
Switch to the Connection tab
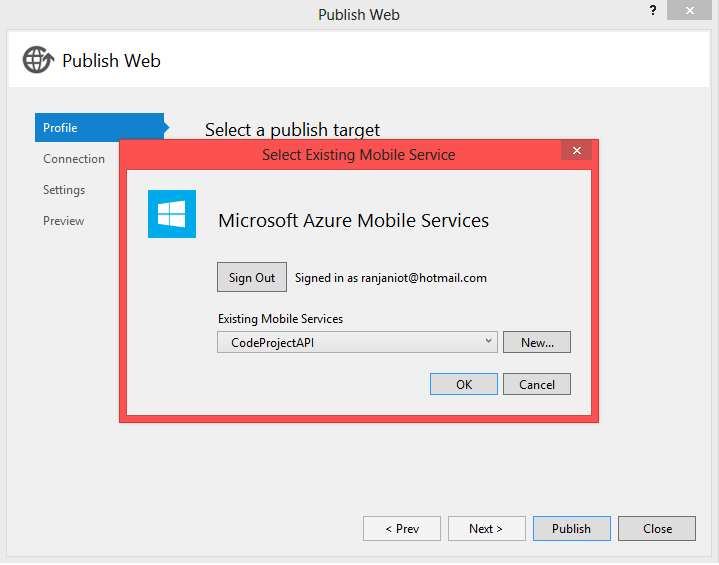74,159
